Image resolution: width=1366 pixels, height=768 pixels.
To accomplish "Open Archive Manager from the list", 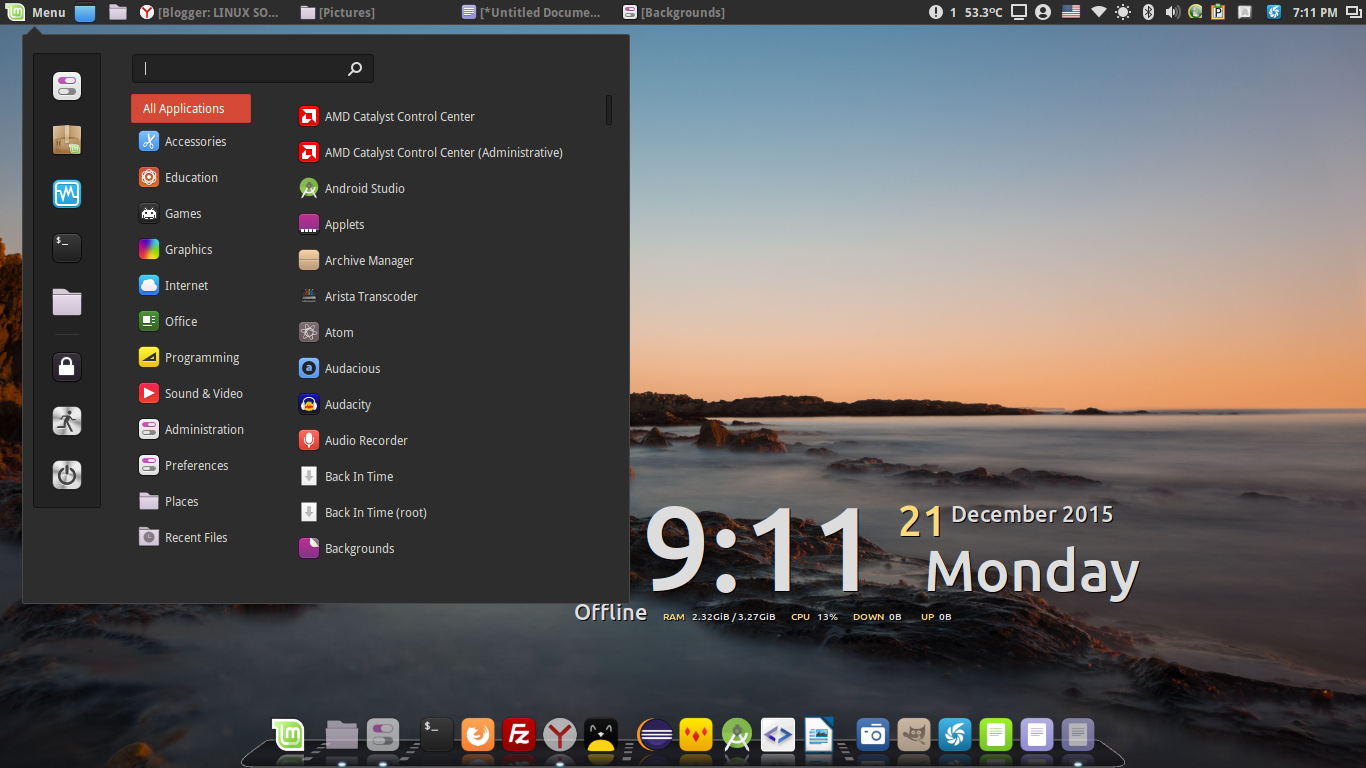I will tap(367, 260).
